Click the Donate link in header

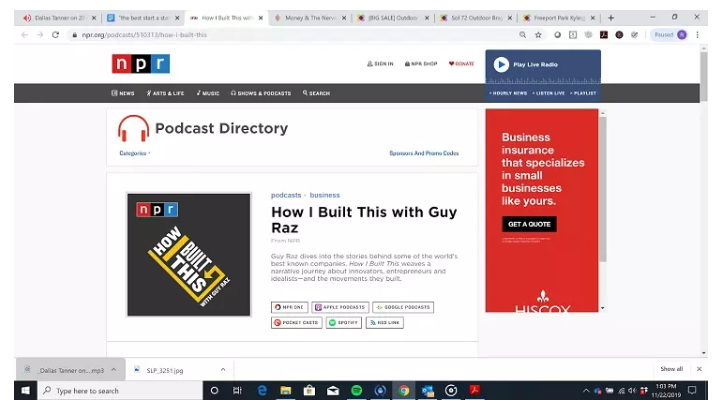click(461, 64)
